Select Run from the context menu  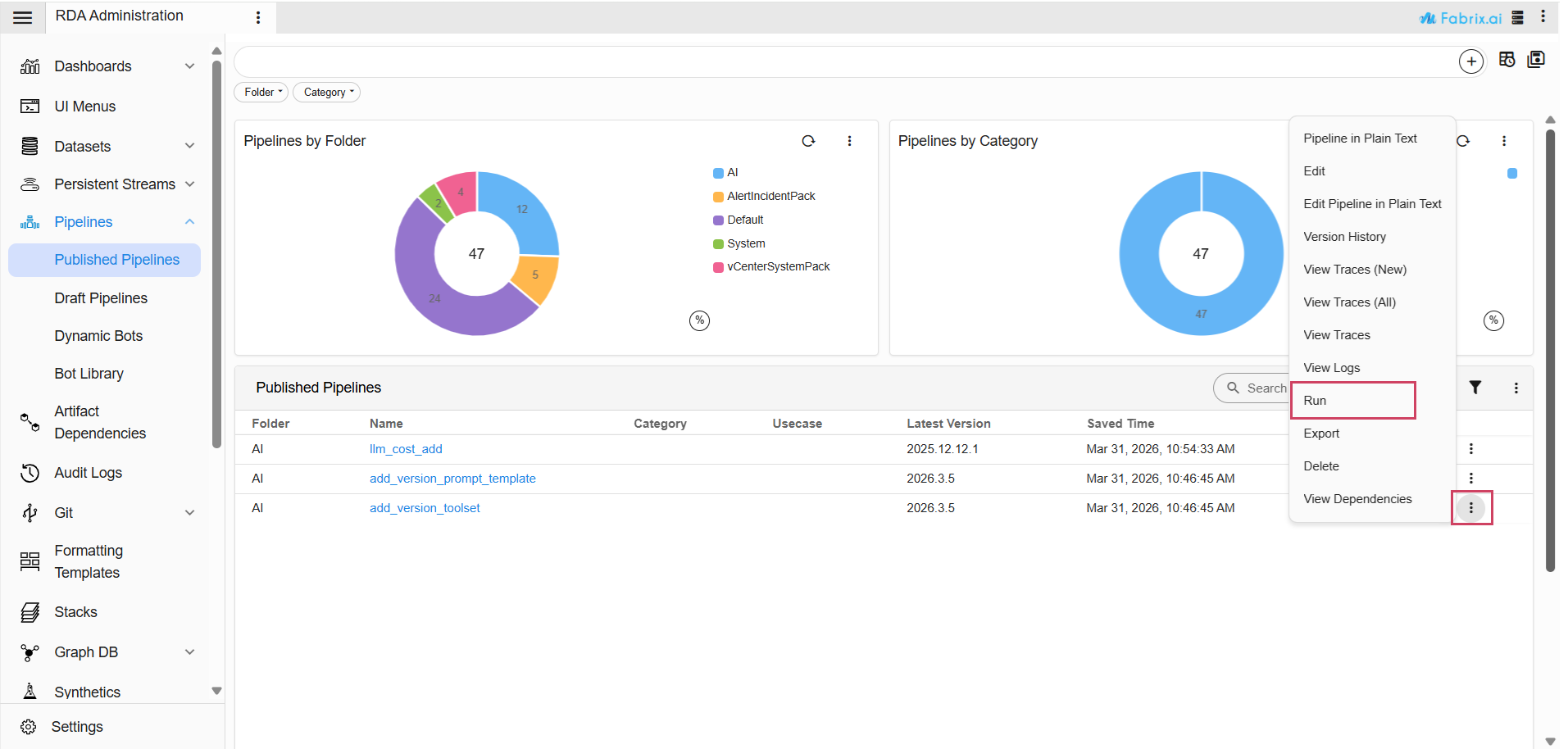1353,401
